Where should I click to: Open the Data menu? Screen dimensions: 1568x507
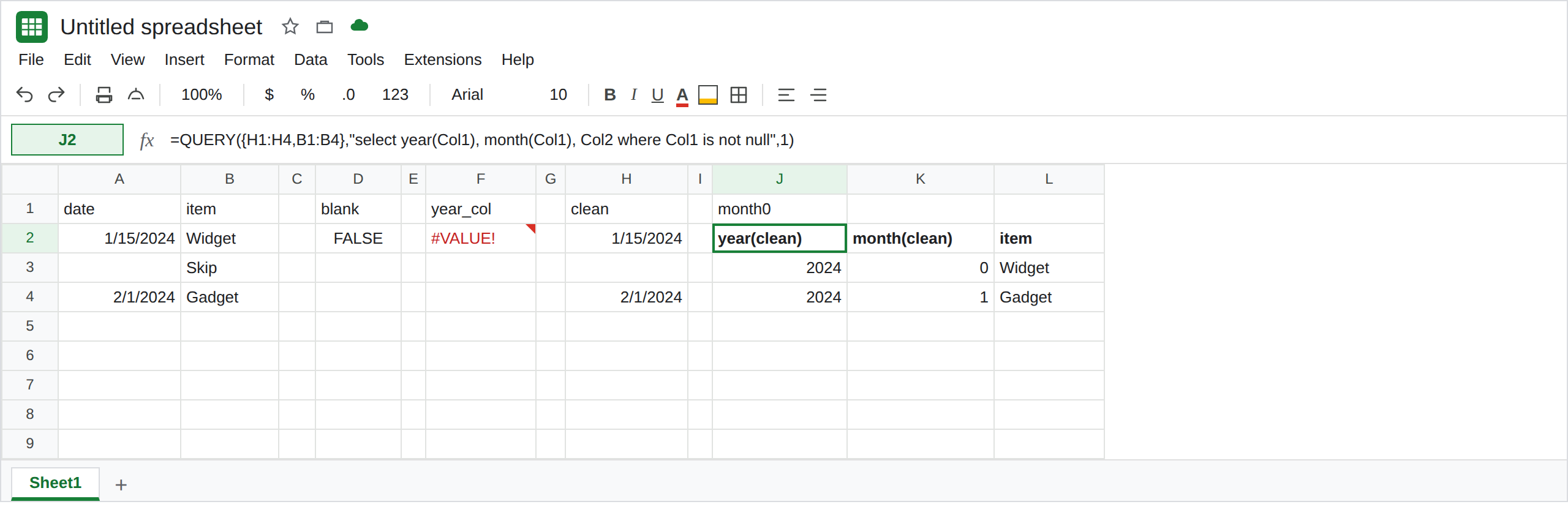pos(311,59)
